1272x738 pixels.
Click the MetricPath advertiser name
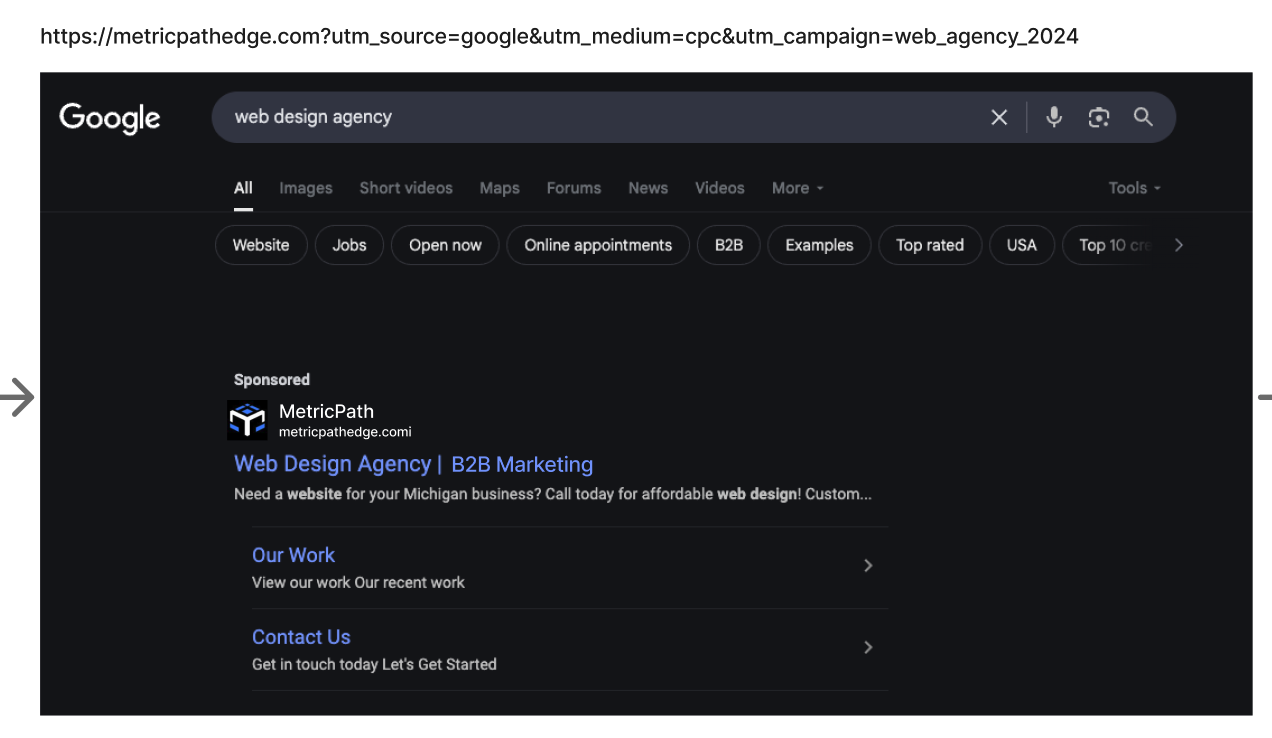pyautogui.click(x=326, y=411)
